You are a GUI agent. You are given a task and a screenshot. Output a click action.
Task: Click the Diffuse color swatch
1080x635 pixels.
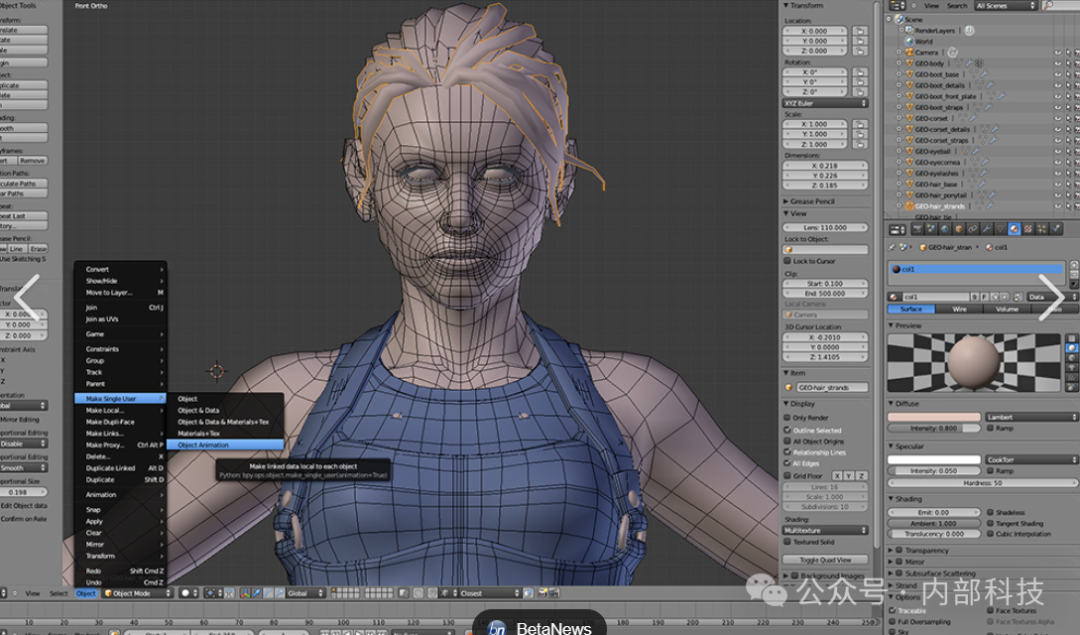coord(934,417)
